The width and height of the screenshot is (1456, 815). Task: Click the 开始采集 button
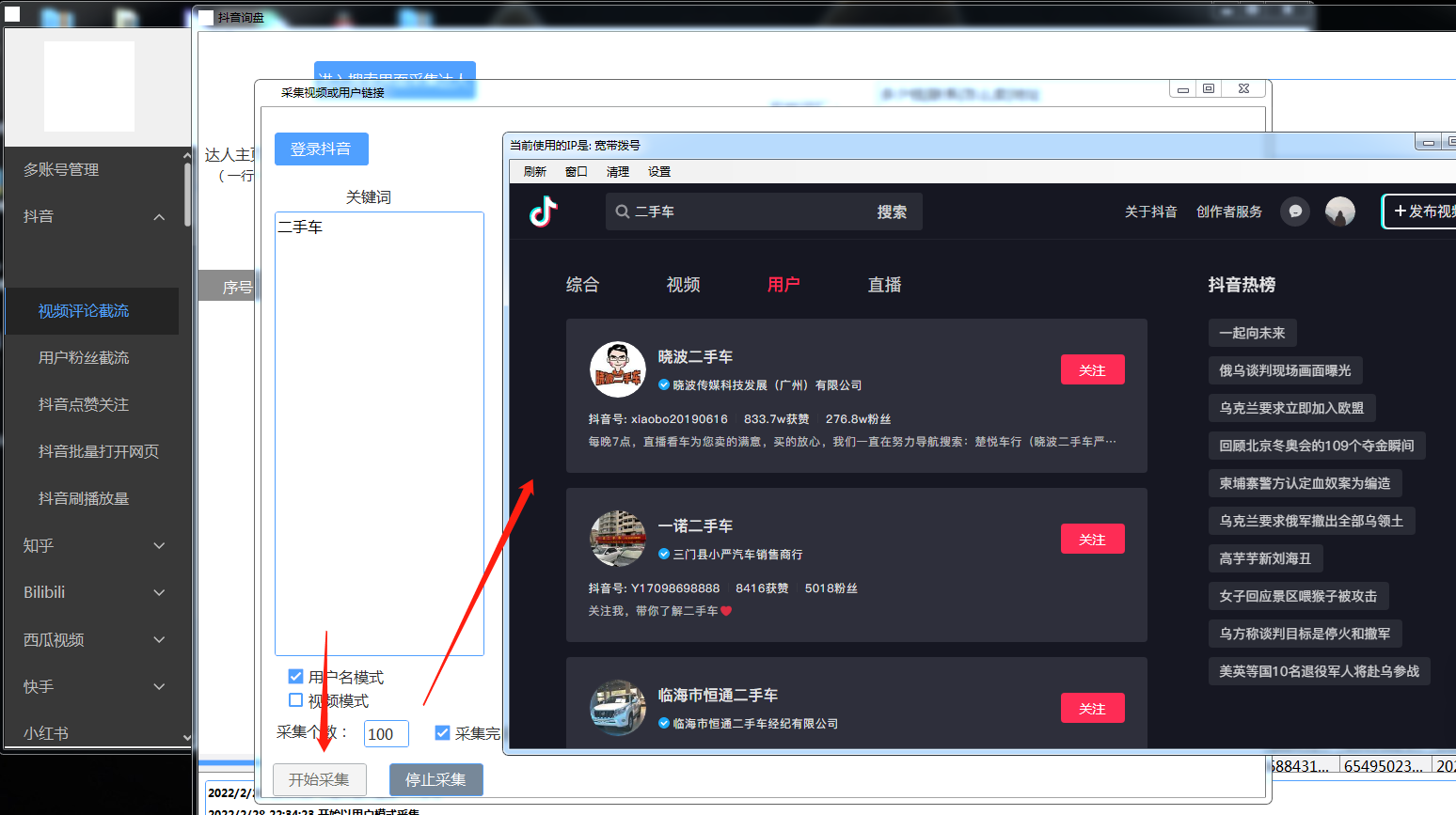pos(319,779)
